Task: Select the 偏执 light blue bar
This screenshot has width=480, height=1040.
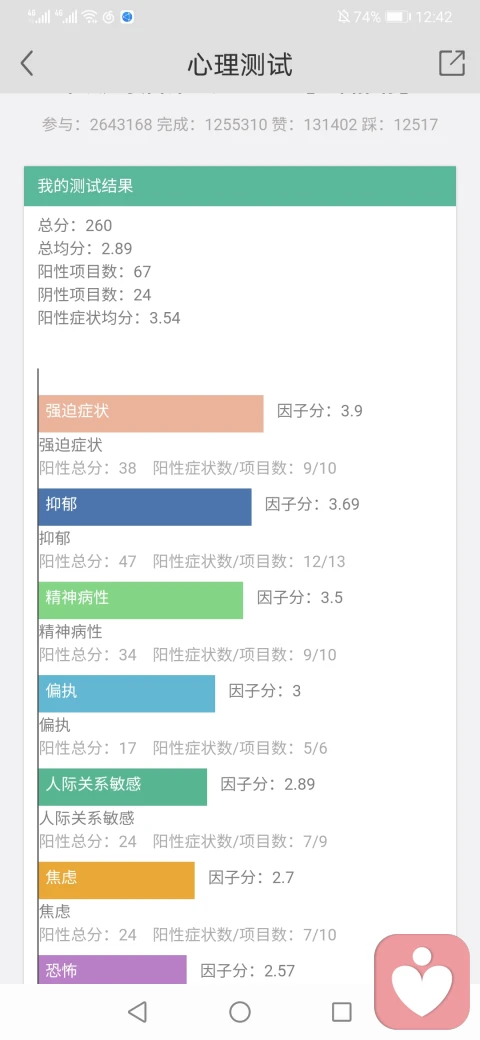Action: click(x=127, y=694)
